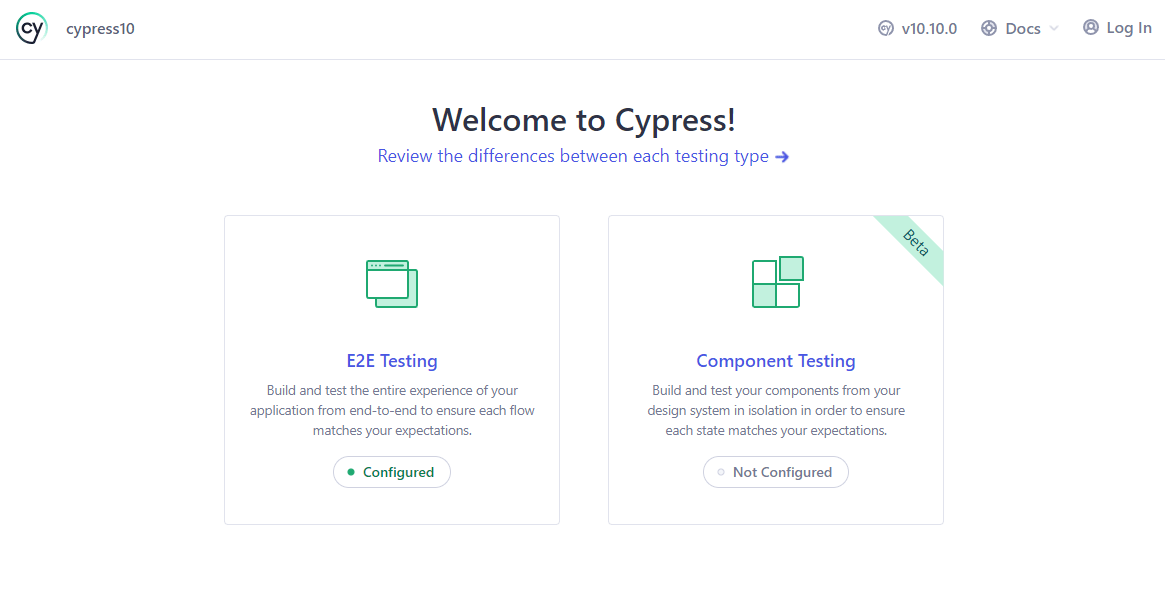Click the Cypress version badge icon
Screen dimensions: 1165x613
pyautogui.click(x=886, y=28)
